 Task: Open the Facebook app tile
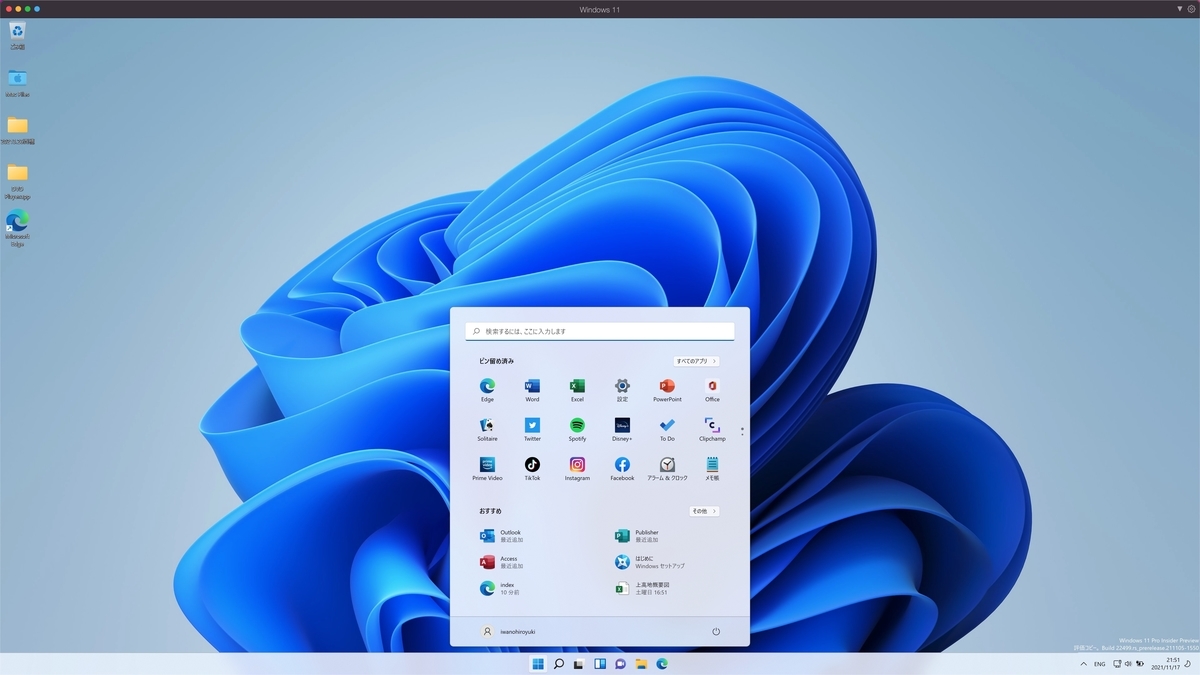point(622,469)
